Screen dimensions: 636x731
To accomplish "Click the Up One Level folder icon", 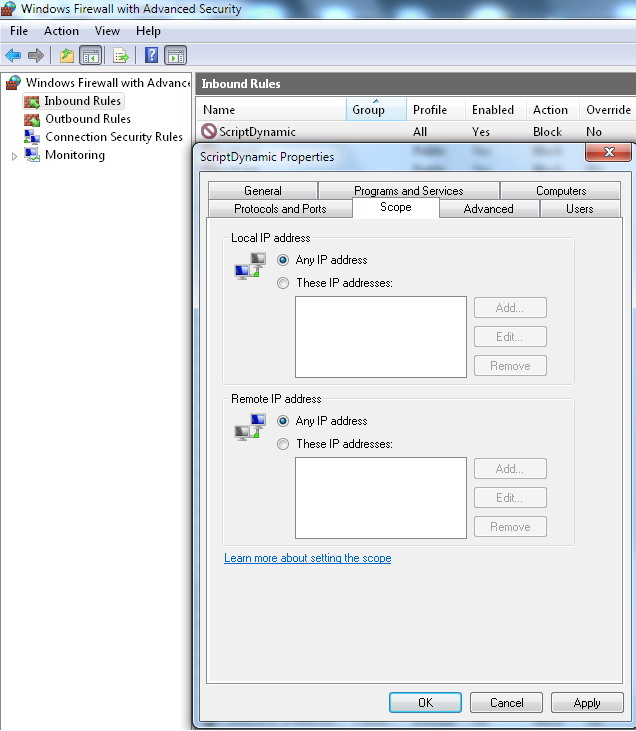I will (67, 55).
